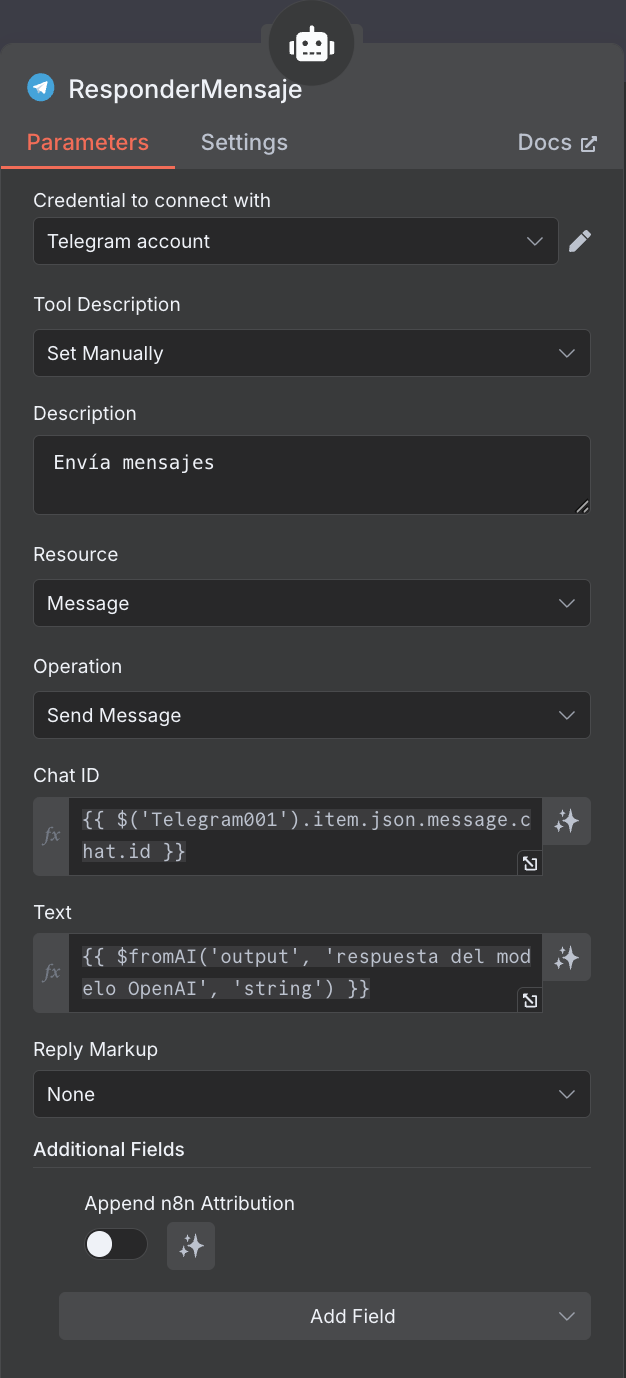Screen dimensions: 626x1378
Task: Toggle Append n8n Attribution switch
Action: pyautogui.click(x=116, y=1245)
